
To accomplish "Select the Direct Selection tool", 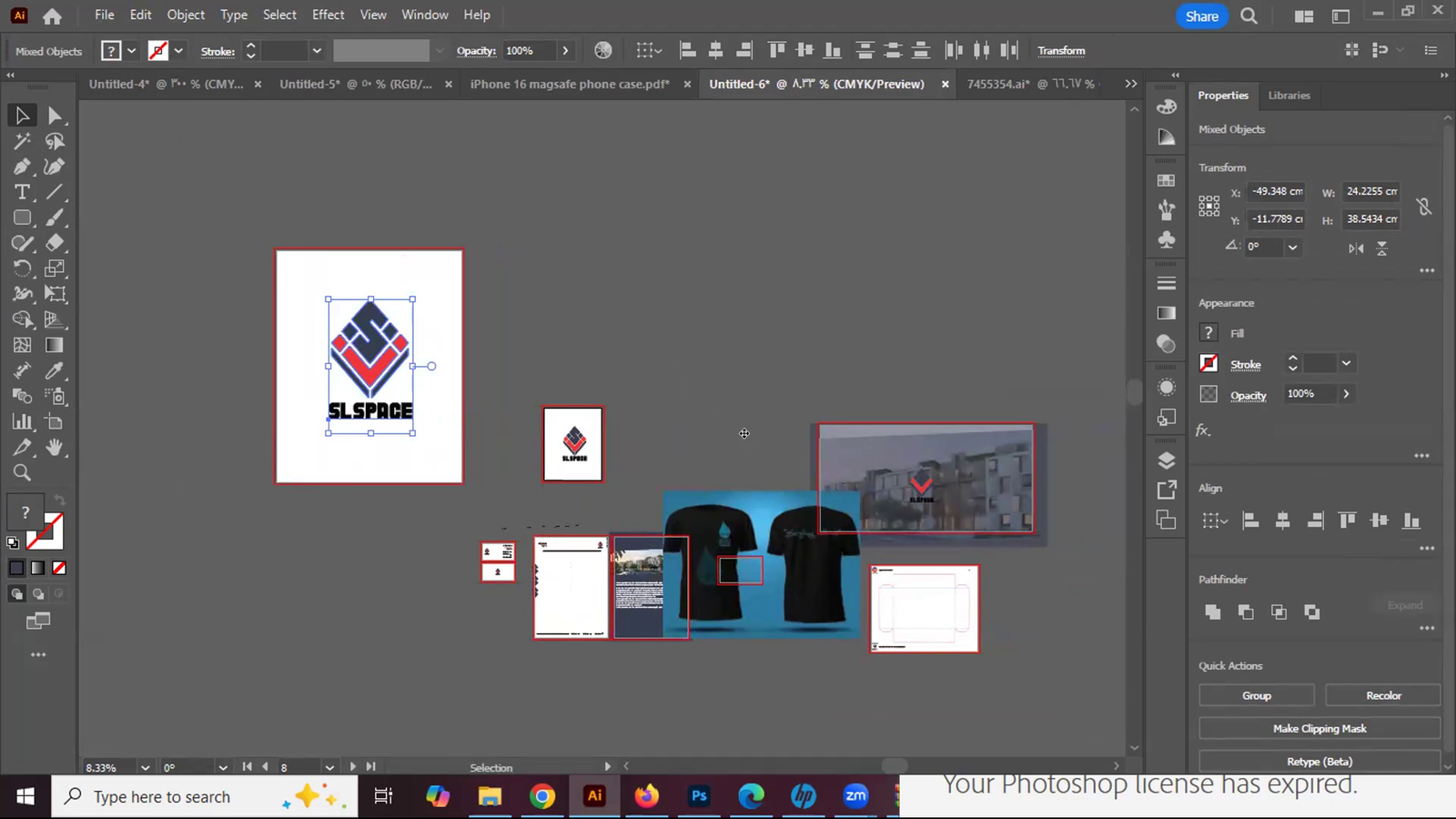I will point(55,116).
